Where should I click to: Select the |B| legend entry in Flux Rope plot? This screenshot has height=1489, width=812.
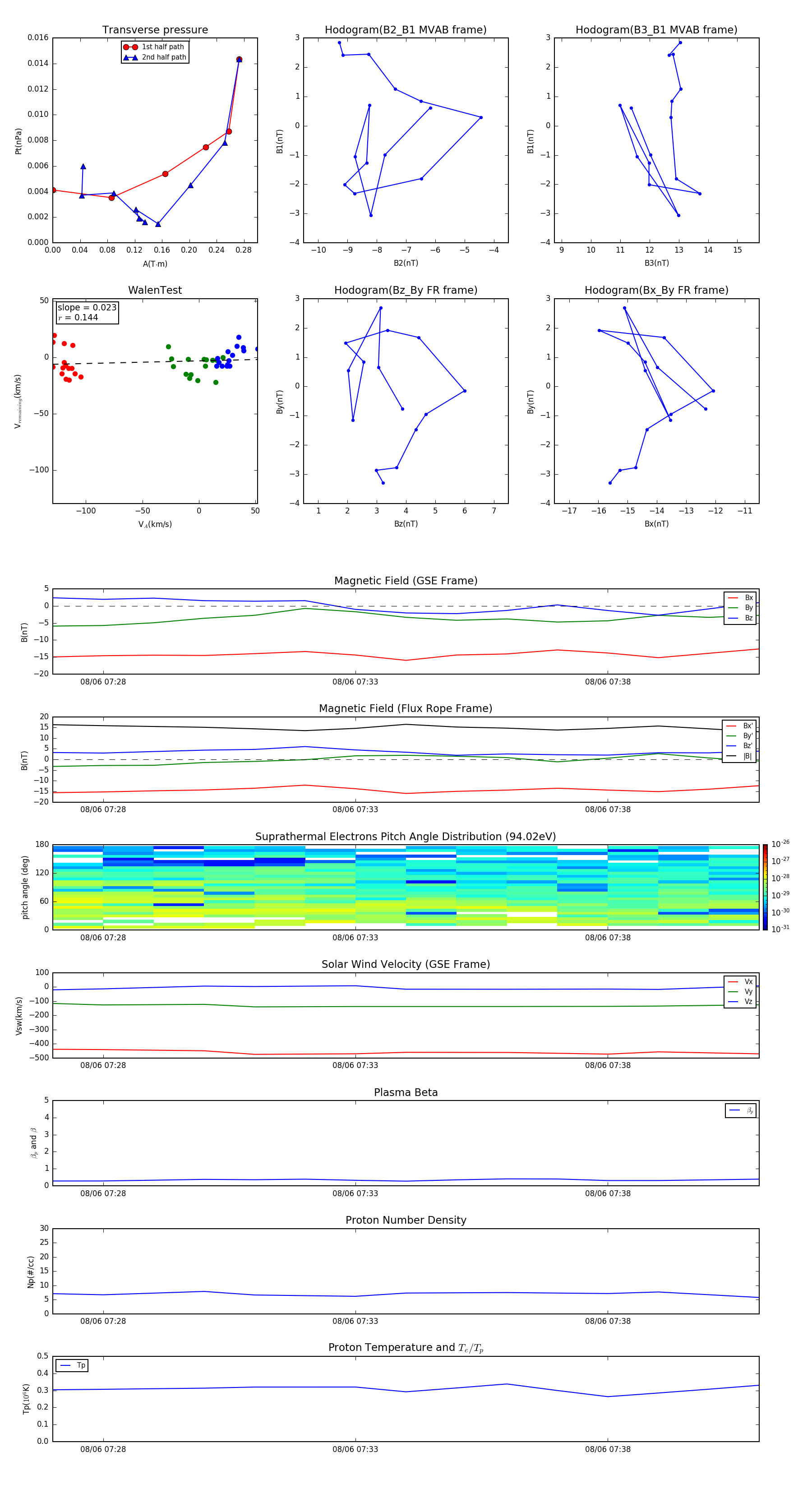740,756
